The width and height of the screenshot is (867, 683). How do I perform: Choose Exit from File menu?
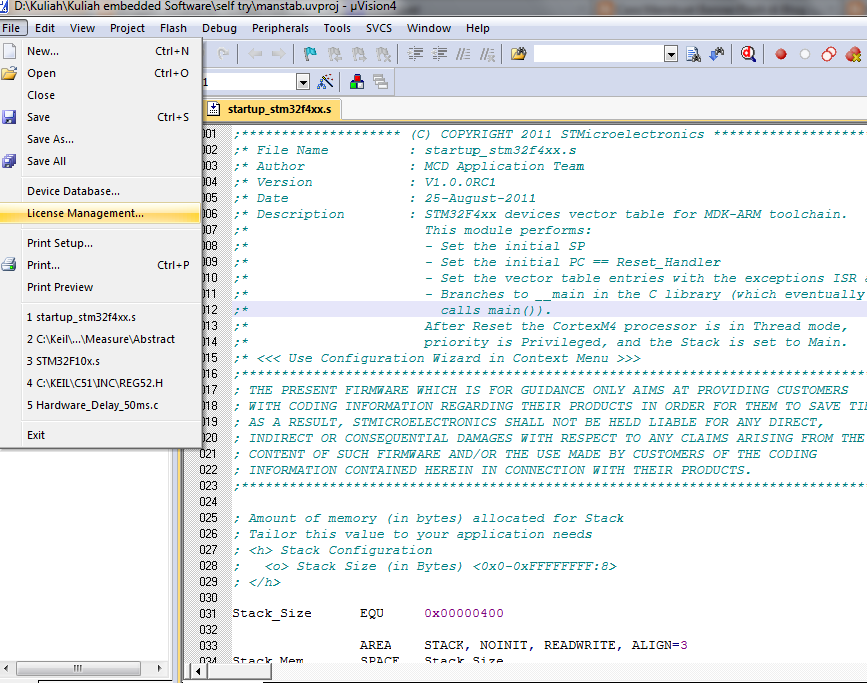pyautogui.click(x=101, y=435)
